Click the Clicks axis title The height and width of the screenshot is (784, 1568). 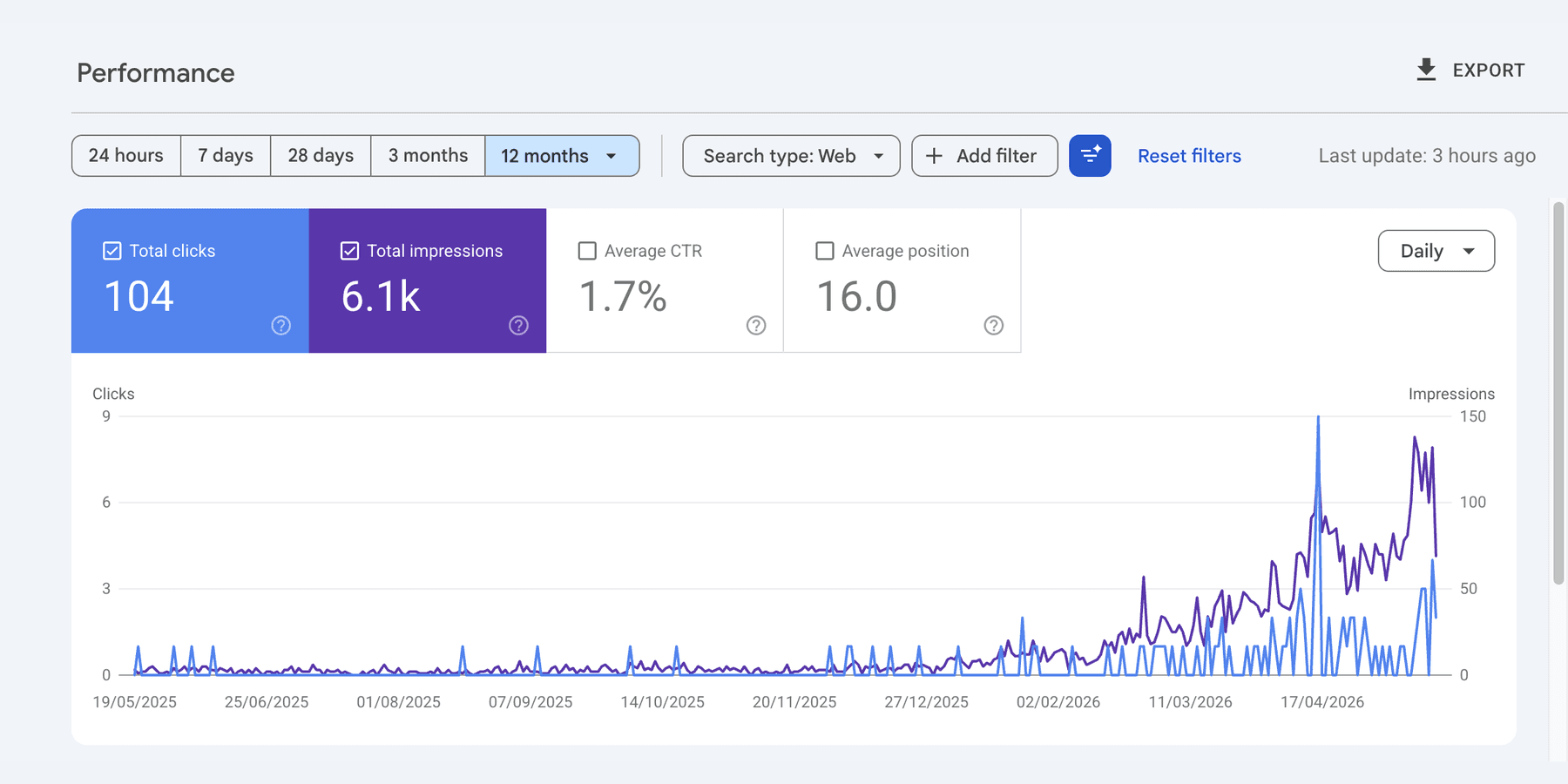(113, 394)
